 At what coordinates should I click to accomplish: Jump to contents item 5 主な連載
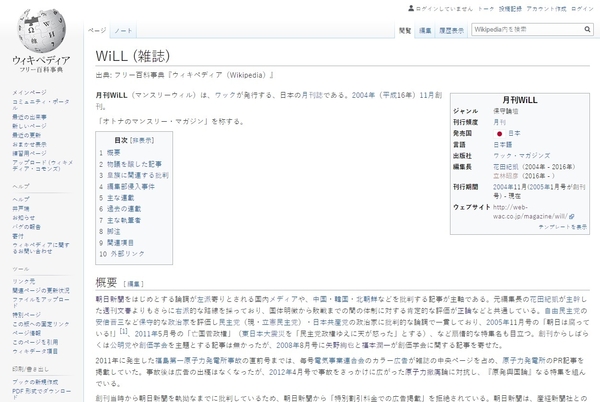(x=117, y=198)
